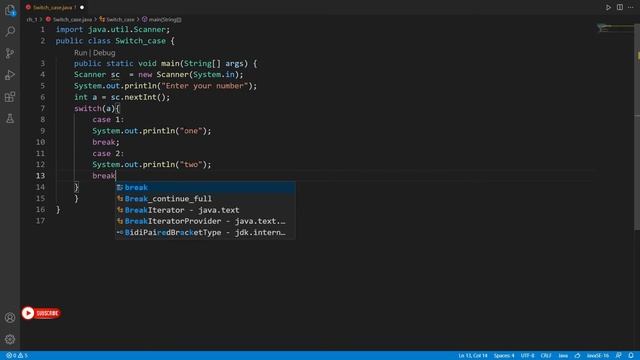Click the 'case 2:' label

[108, 153]
